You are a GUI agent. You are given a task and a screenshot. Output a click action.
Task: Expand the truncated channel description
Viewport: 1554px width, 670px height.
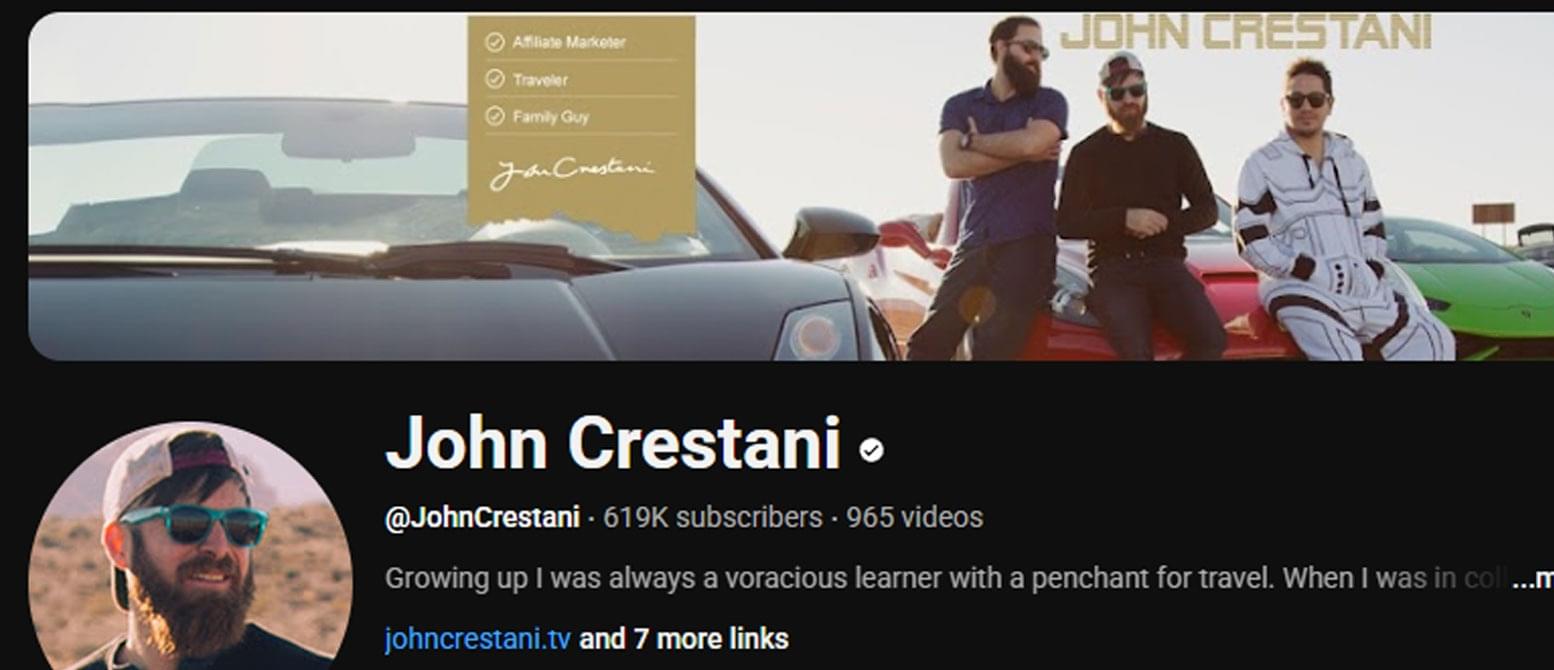[x=1532, y=578]
